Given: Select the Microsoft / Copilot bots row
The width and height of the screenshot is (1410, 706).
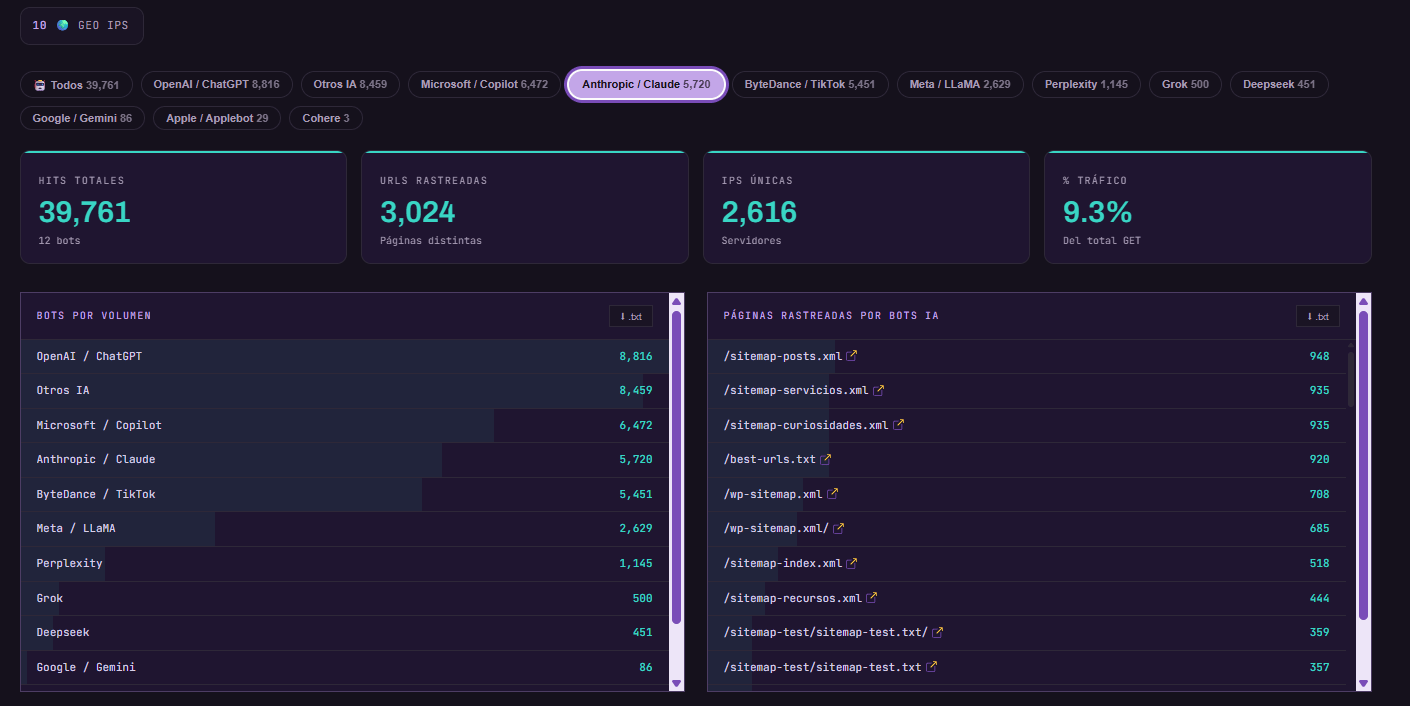Looking at the screenshot, I should pos(345,425).
